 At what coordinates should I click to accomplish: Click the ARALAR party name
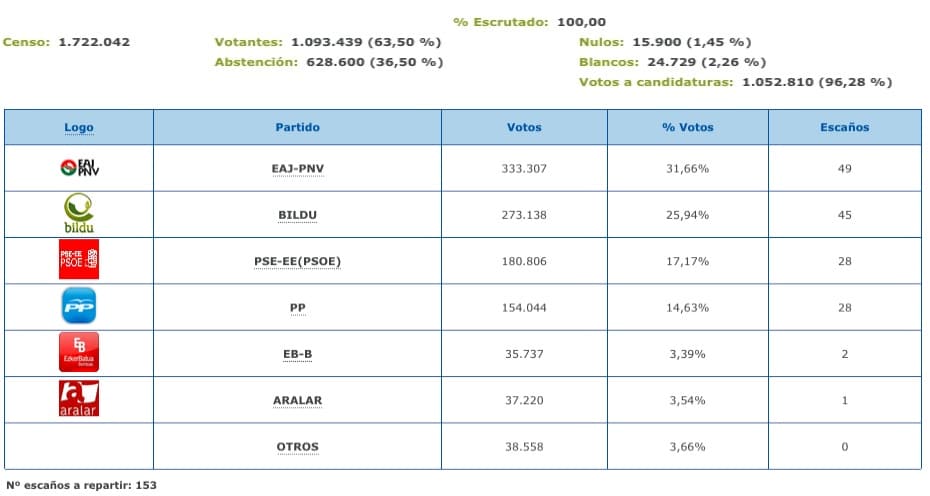(297, 400)
